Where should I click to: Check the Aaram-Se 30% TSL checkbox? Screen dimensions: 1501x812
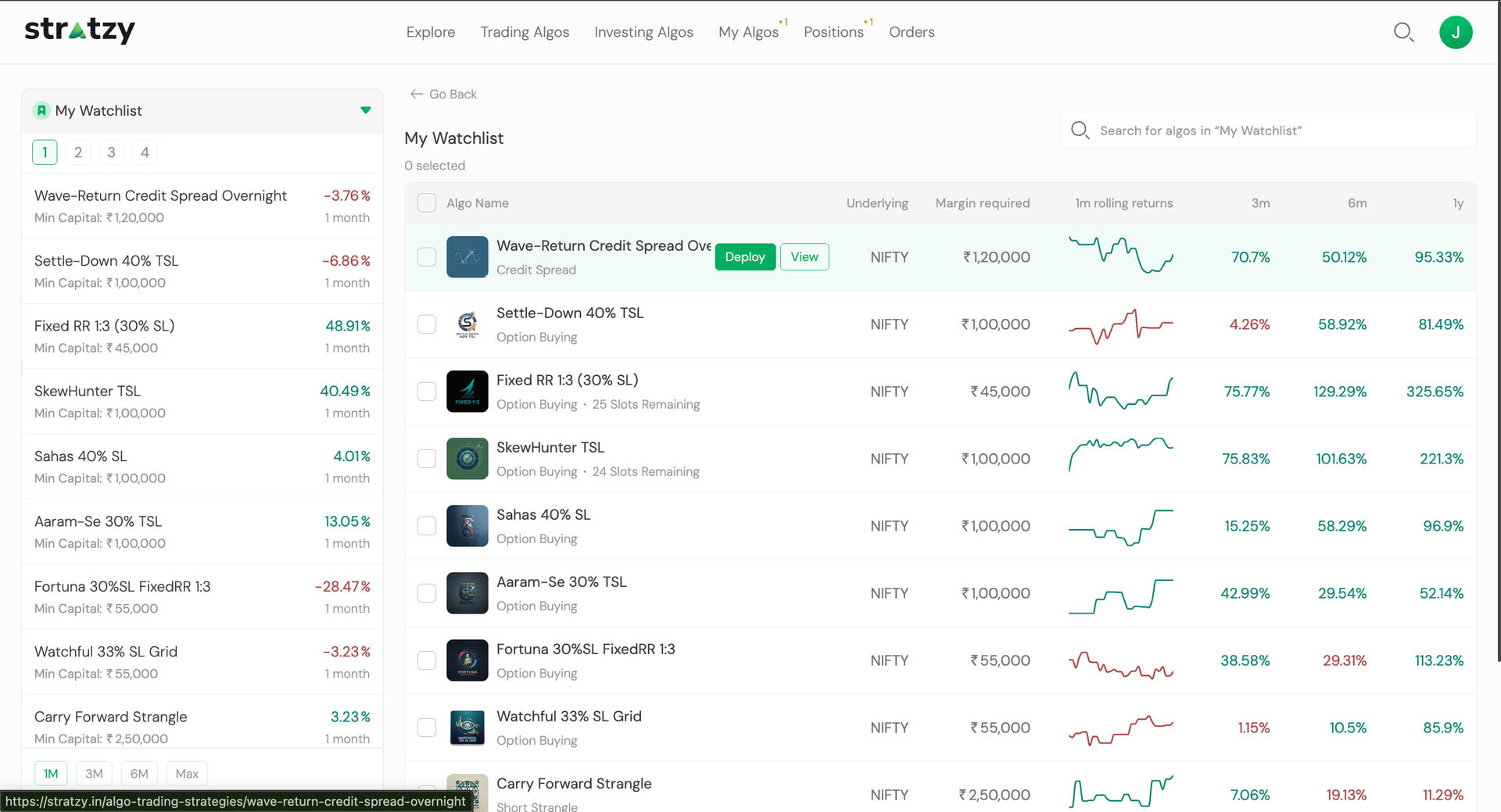click(427, 593)
